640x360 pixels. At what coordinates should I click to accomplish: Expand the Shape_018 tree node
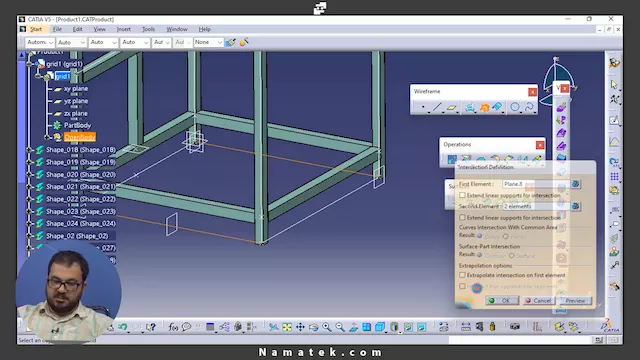29,150
